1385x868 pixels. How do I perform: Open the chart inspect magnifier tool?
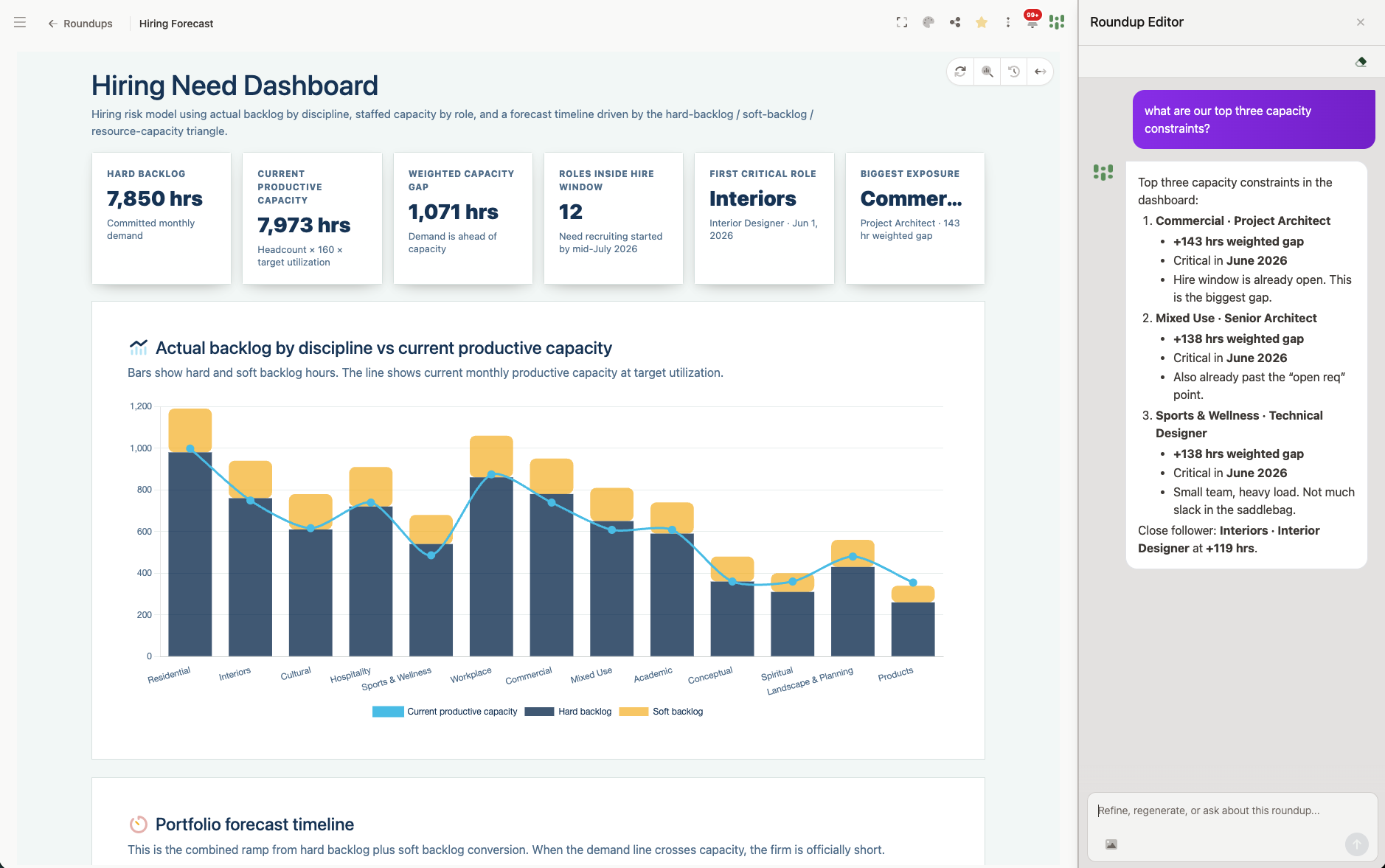pos(987,72)
